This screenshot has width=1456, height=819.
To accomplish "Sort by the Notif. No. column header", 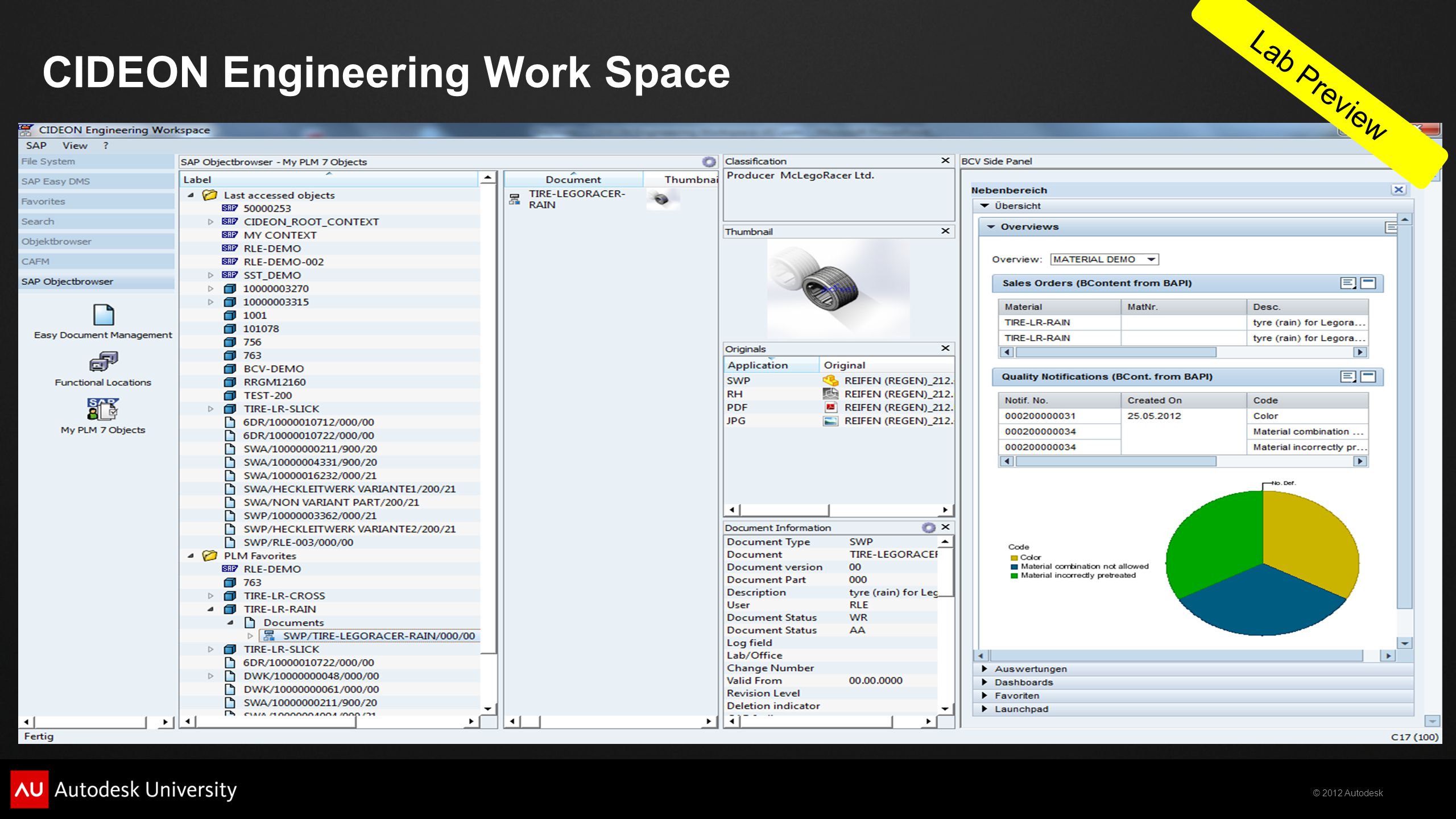I will (x=1059, y=400).
